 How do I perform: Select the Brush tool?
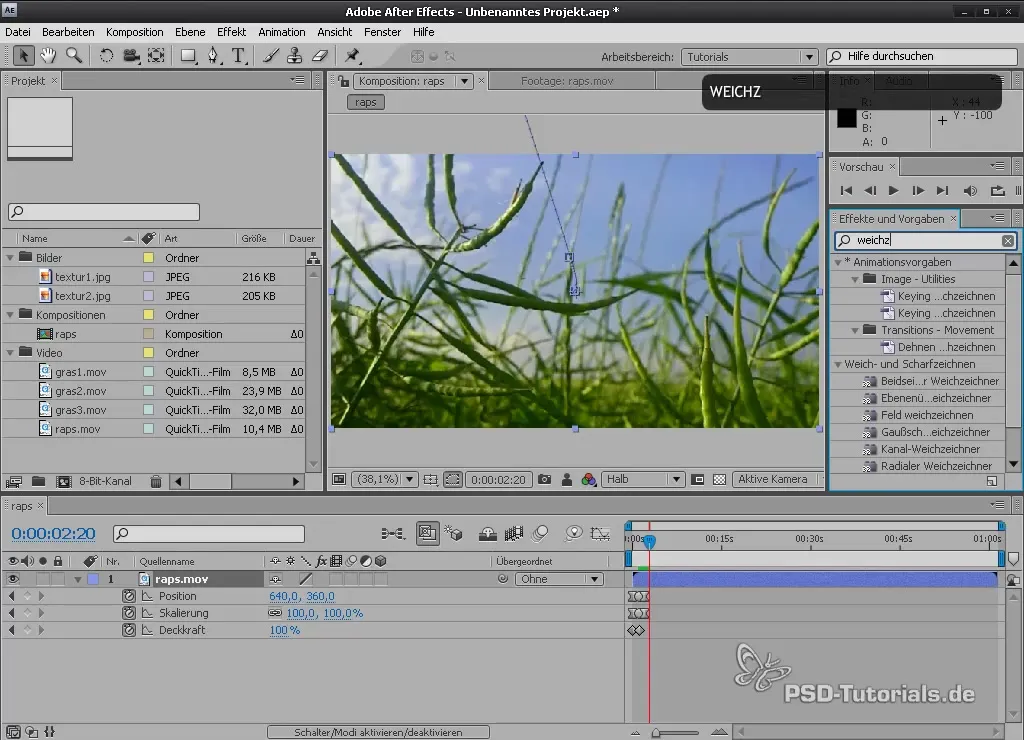pyautogui.click(x=270, y=56)
